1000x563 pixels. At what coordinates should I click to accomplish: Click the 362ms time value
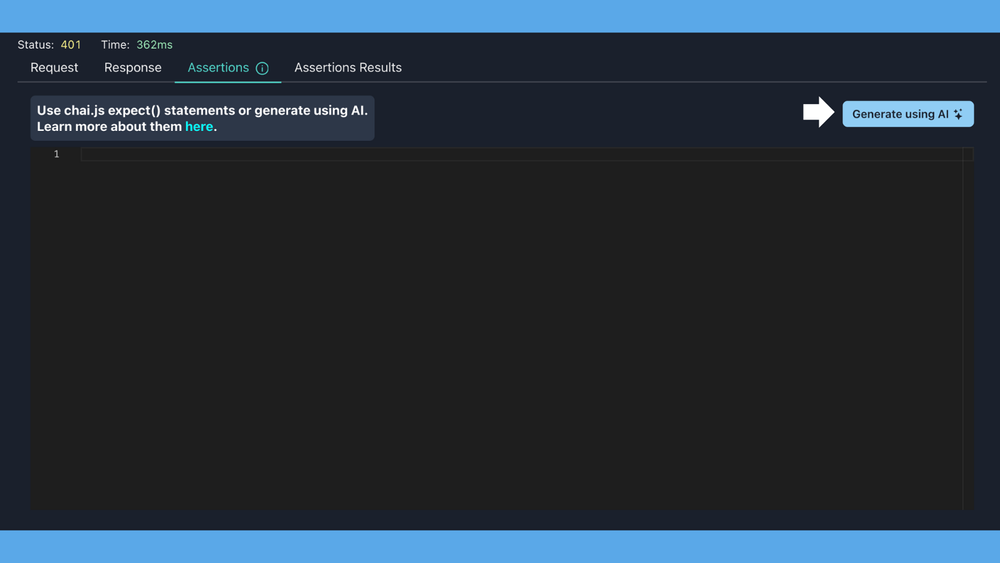point(154,45)
